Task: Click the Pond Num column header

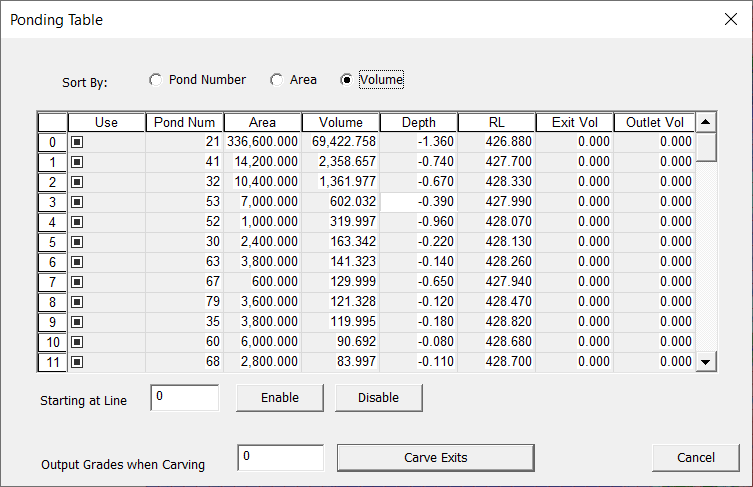Action: point(185,122)
